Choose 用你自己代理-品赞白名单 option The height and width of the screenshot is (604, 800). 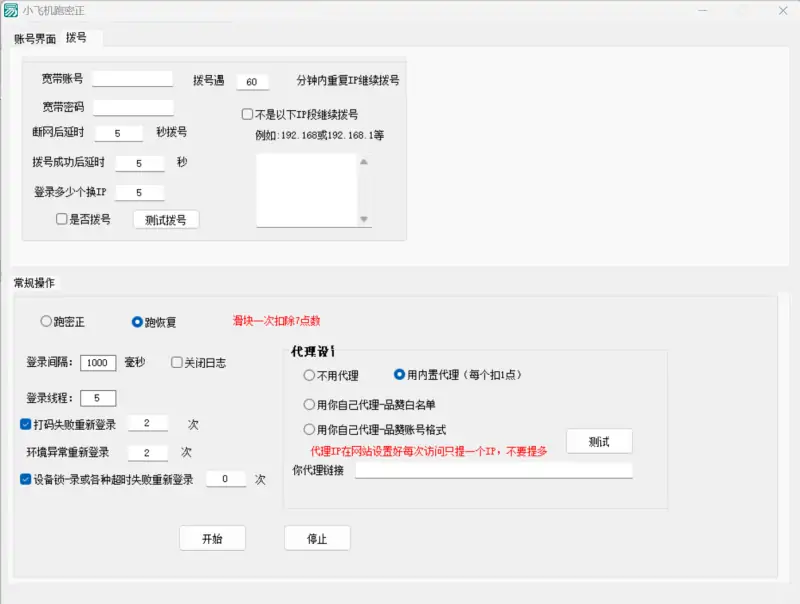pyautogui.click(x=310, y=404)
